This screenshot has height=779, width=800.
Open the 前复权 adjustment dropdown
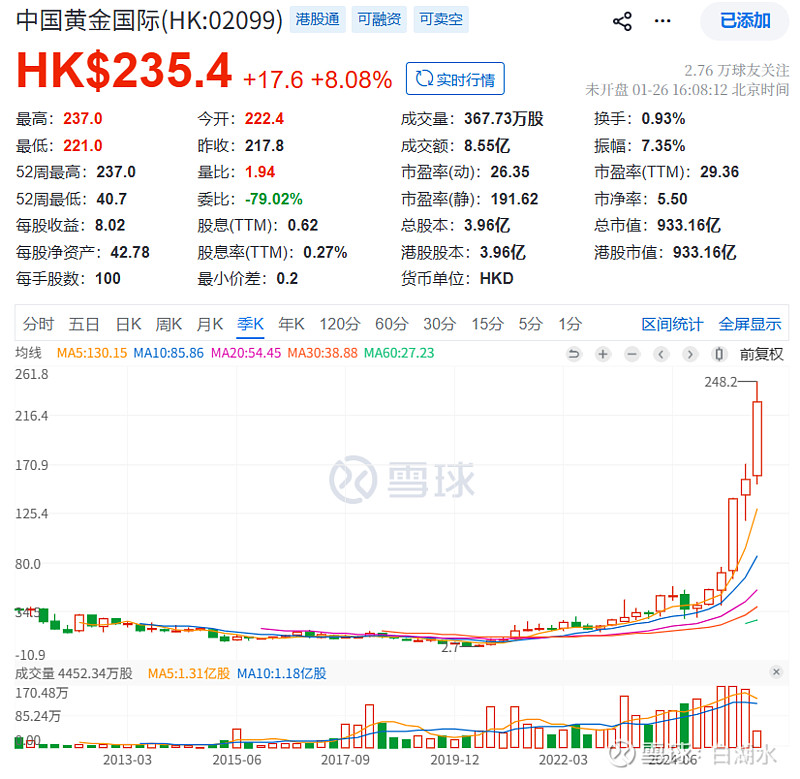click(x=761, y=354)
